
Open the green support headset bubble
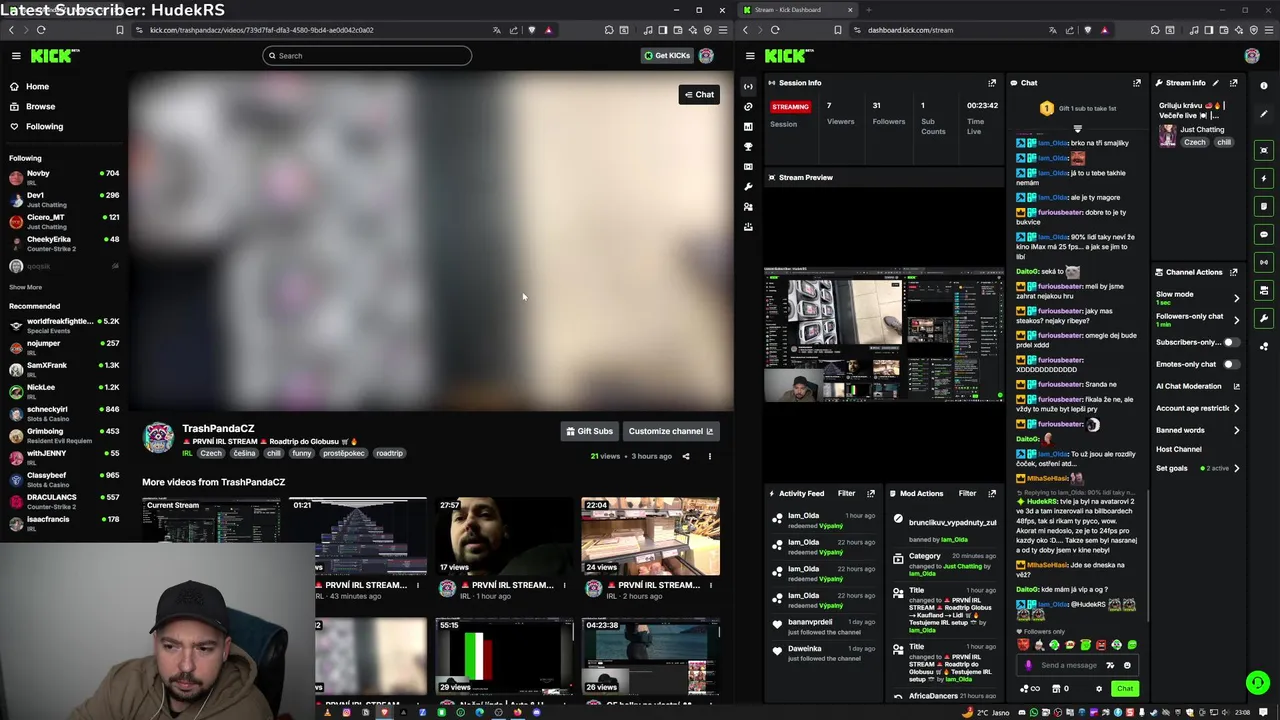[x=1257, y=683]
